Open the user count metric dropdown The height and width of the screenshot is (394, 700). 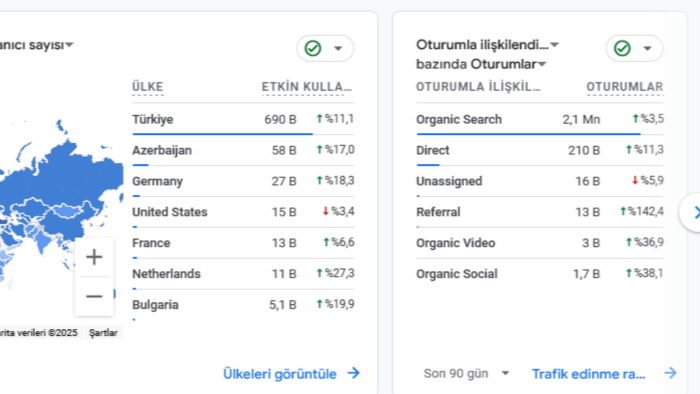(x=37, y=45)
